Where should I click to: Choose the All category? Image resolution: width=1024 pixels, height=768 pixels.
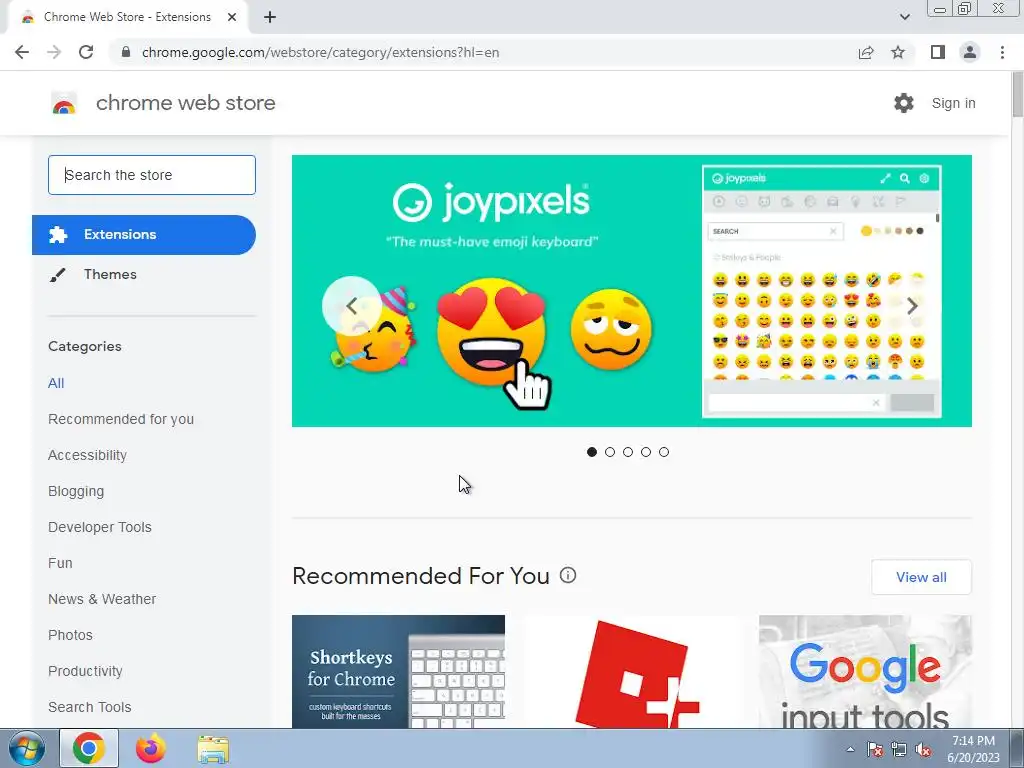click(x=56, y=383)
